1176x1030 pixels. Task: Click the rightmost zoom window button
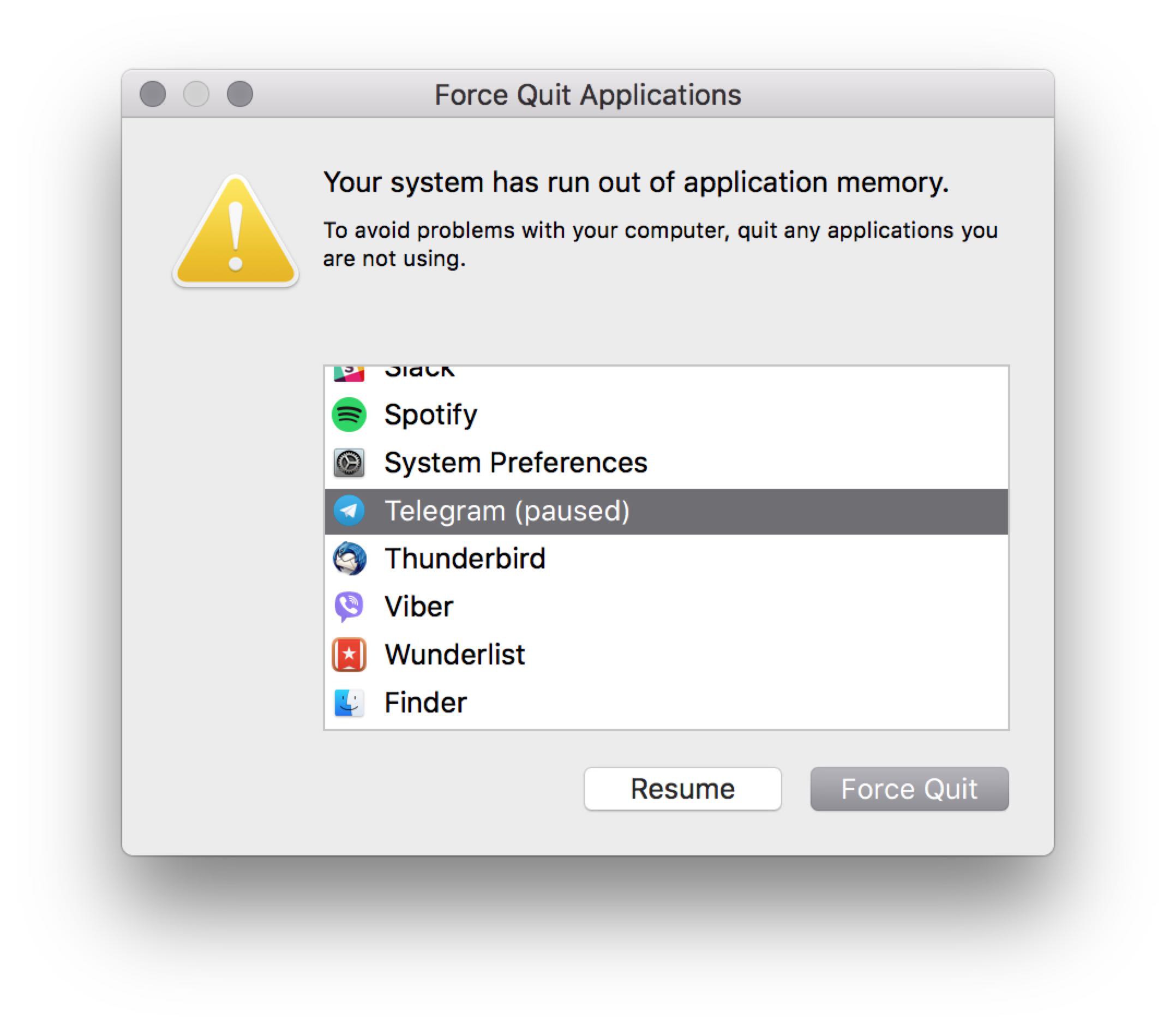pos(239,94)
